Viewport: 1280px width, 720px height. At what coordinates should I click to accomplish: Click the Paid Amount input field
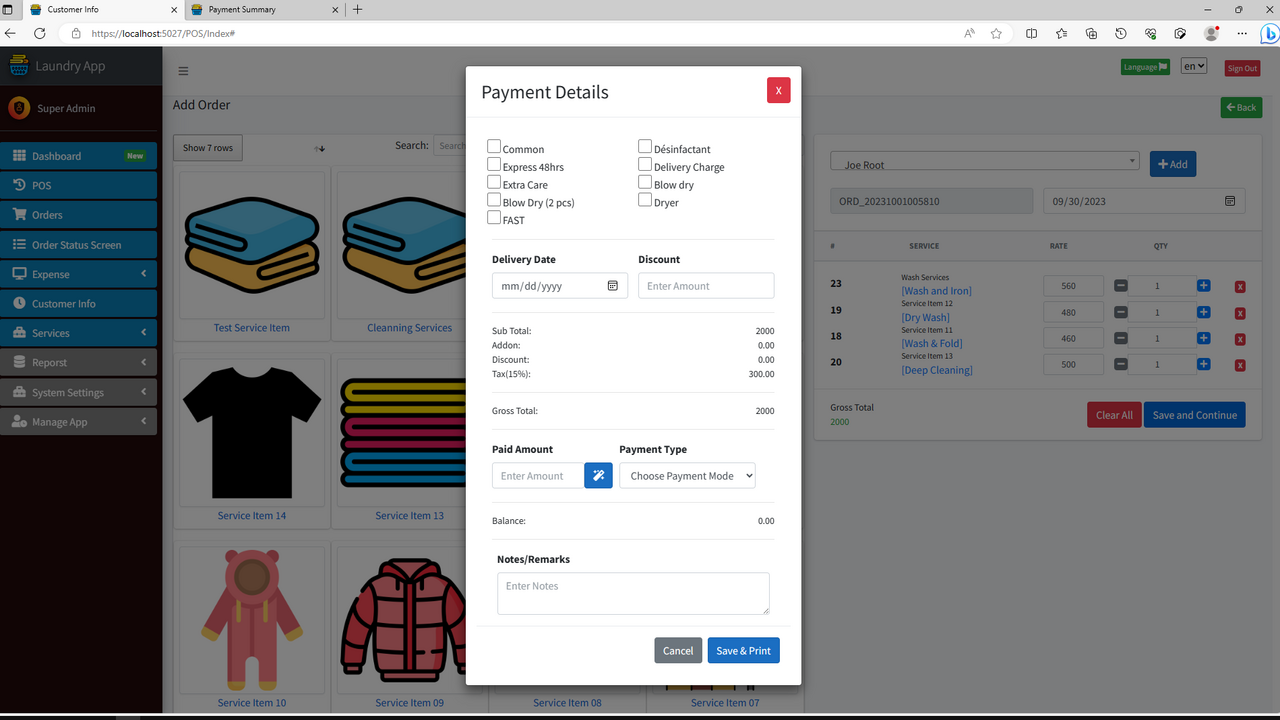point(537,475)
